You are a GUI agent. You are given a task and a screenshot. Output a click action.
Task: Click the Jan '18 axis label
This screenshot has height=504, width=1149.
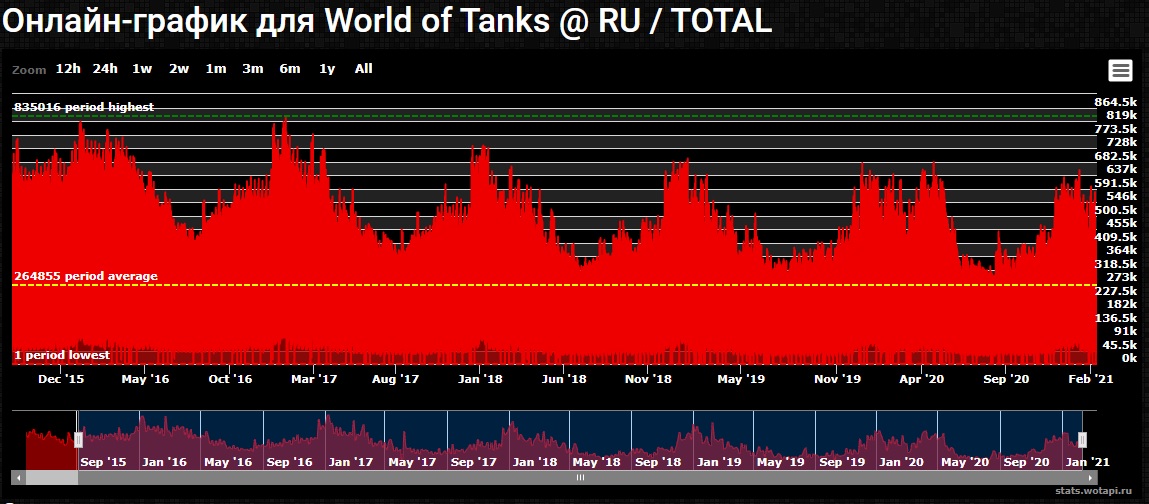tap(478, 379)
